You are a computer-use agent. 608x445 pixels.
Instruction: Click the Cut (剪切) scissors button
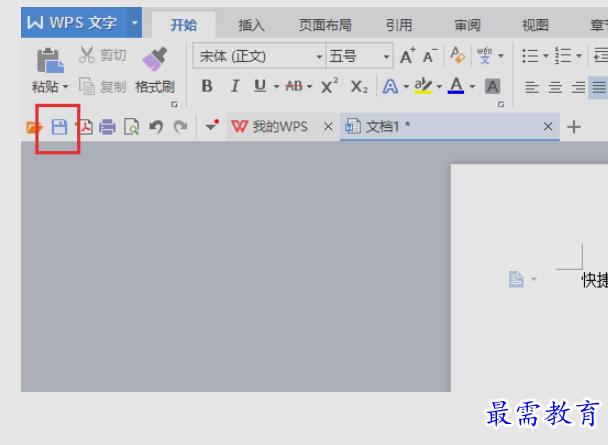point(103,55)
